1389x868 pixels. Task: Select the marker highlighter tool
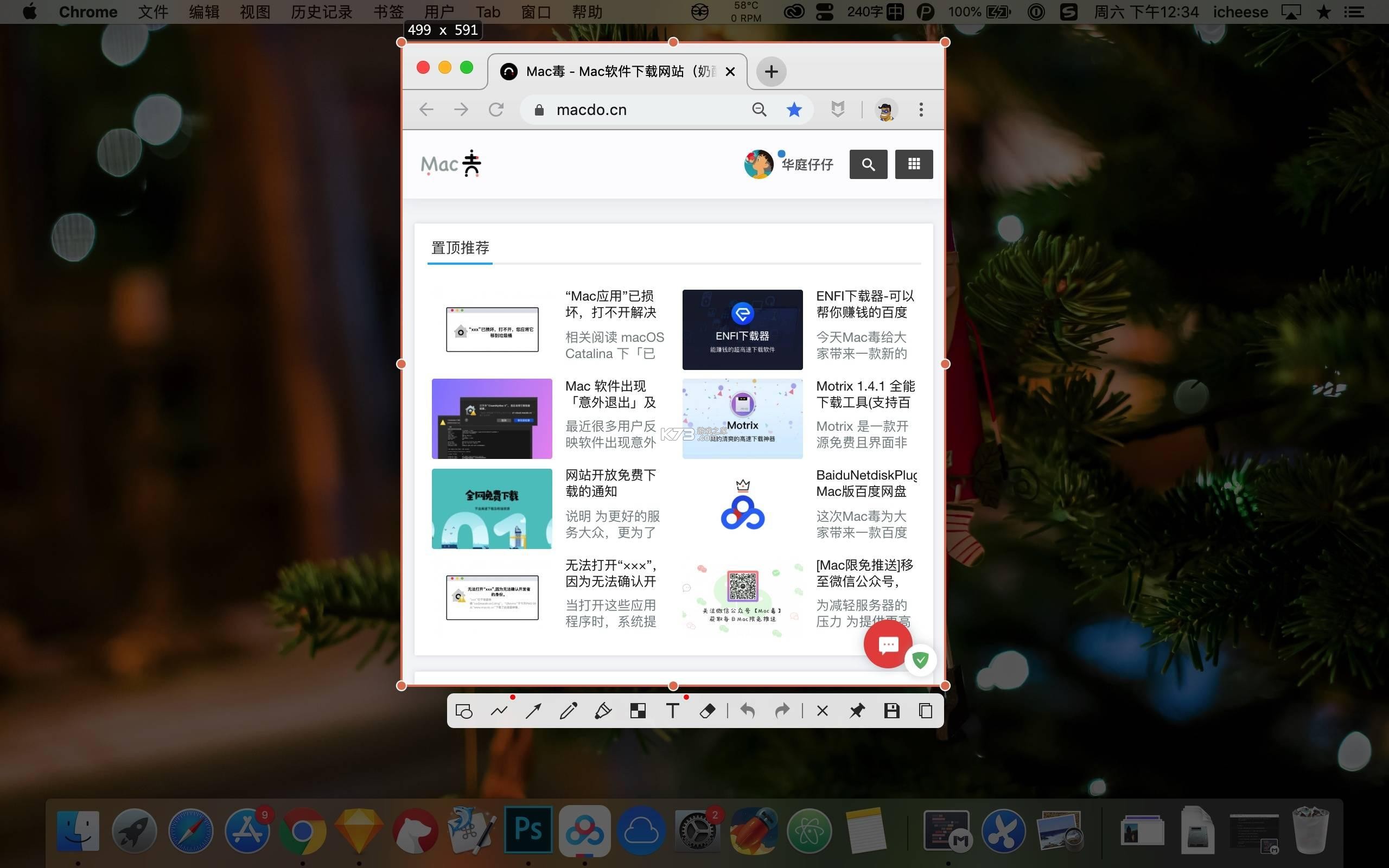pos(603,711)
